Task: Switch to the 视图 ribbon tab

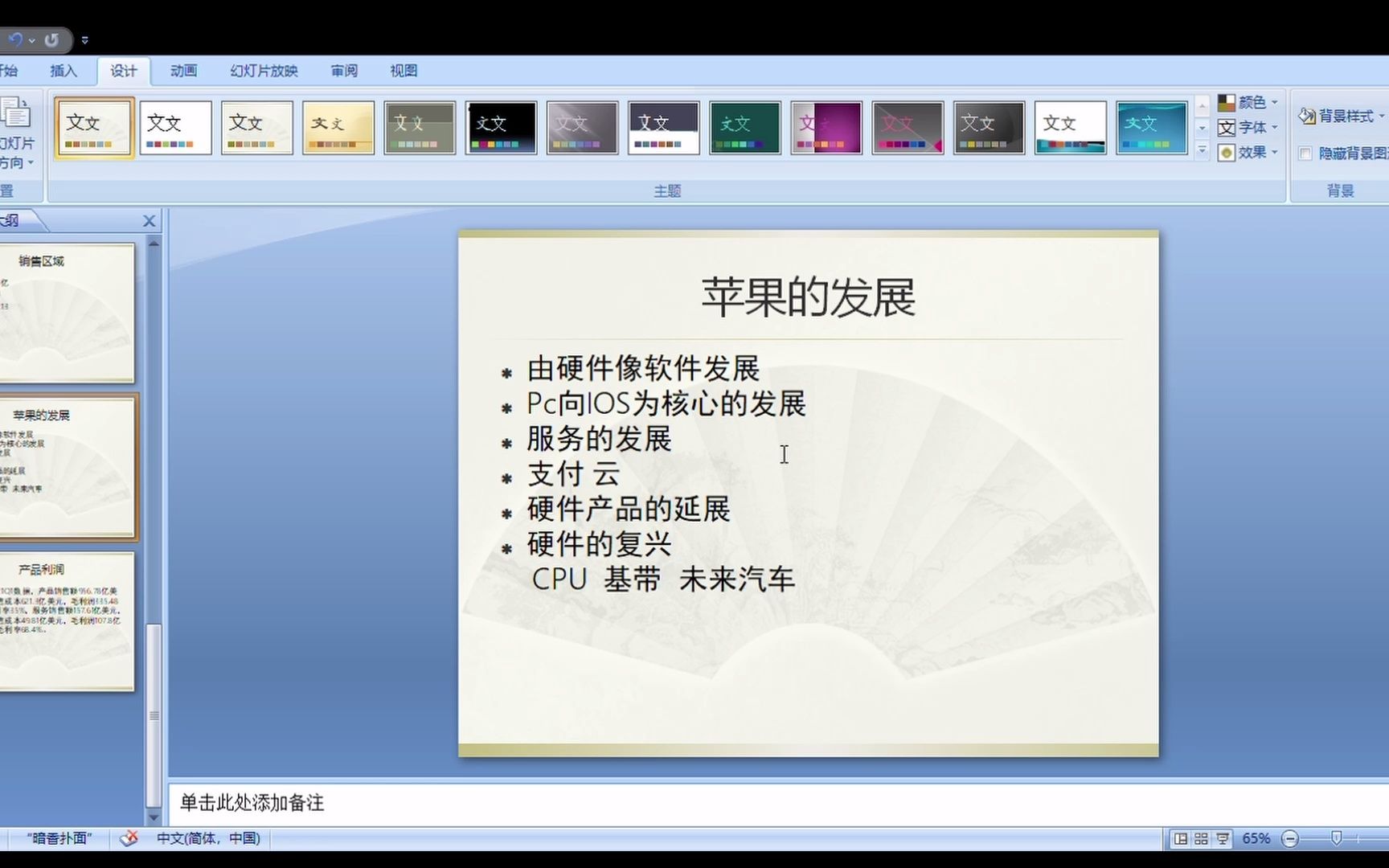Action: [x=404, y=71]
